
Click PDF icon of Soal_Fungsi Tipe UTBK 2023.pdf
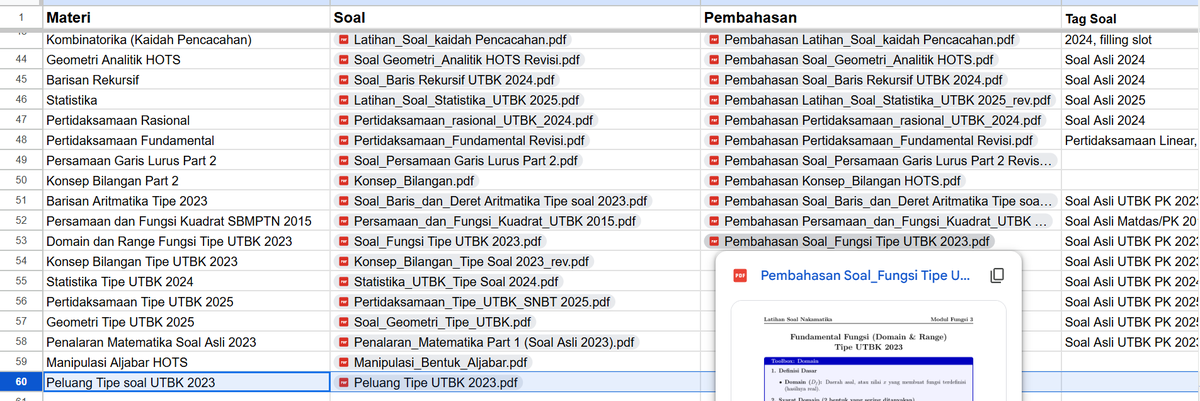[x=343, y=242]
